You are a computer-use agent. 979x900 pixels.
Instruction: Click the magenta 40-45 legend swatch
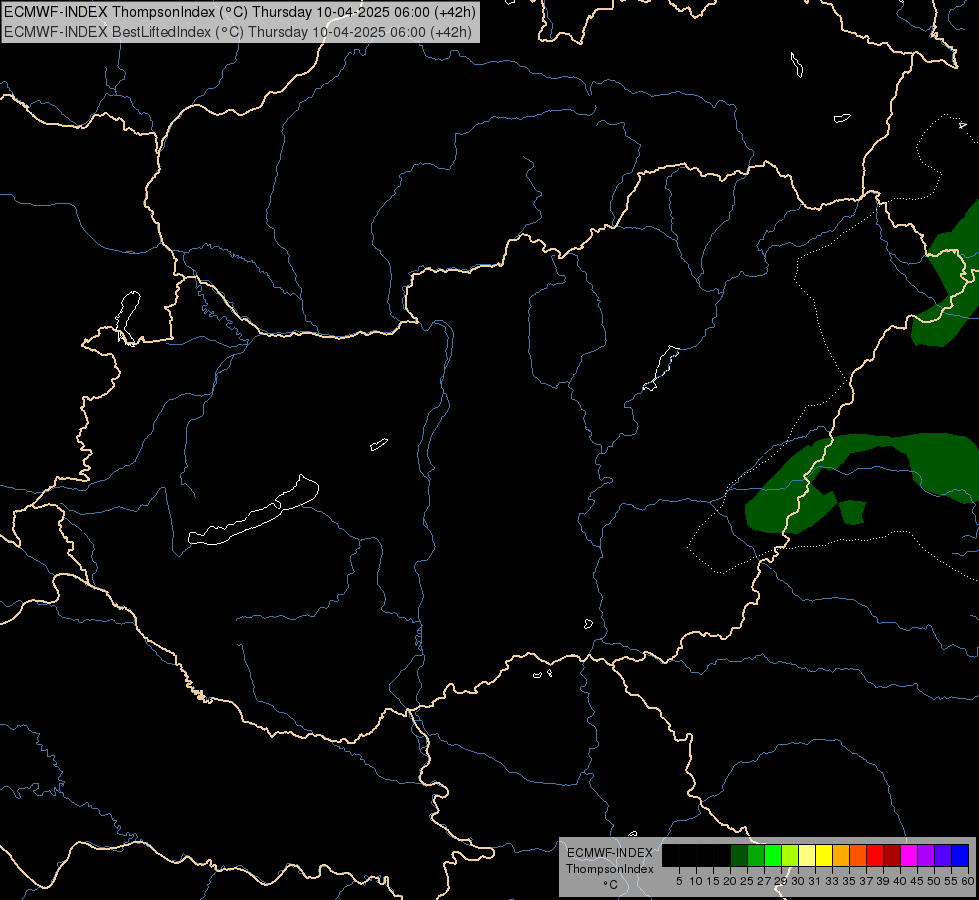click(909, 855)
